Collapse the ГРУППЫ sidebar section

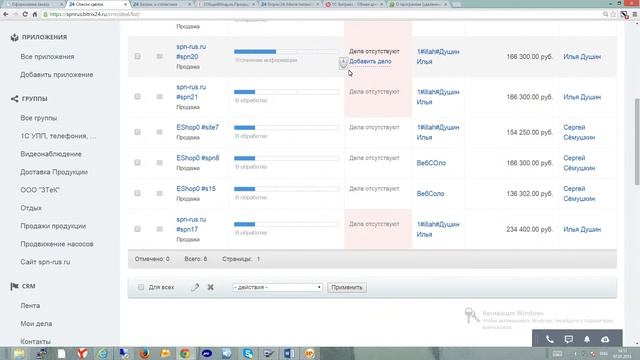click(35, 99)
